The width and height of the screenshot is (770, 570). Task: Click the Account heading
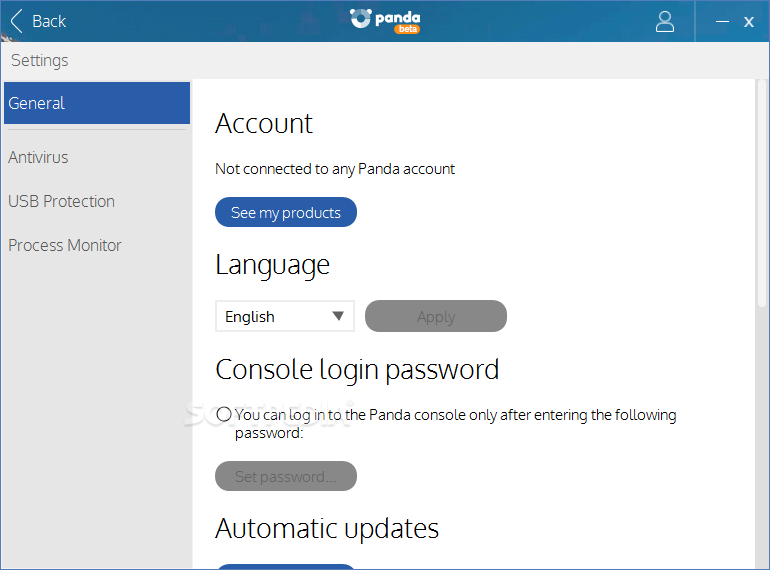click(x=264, y=123)
